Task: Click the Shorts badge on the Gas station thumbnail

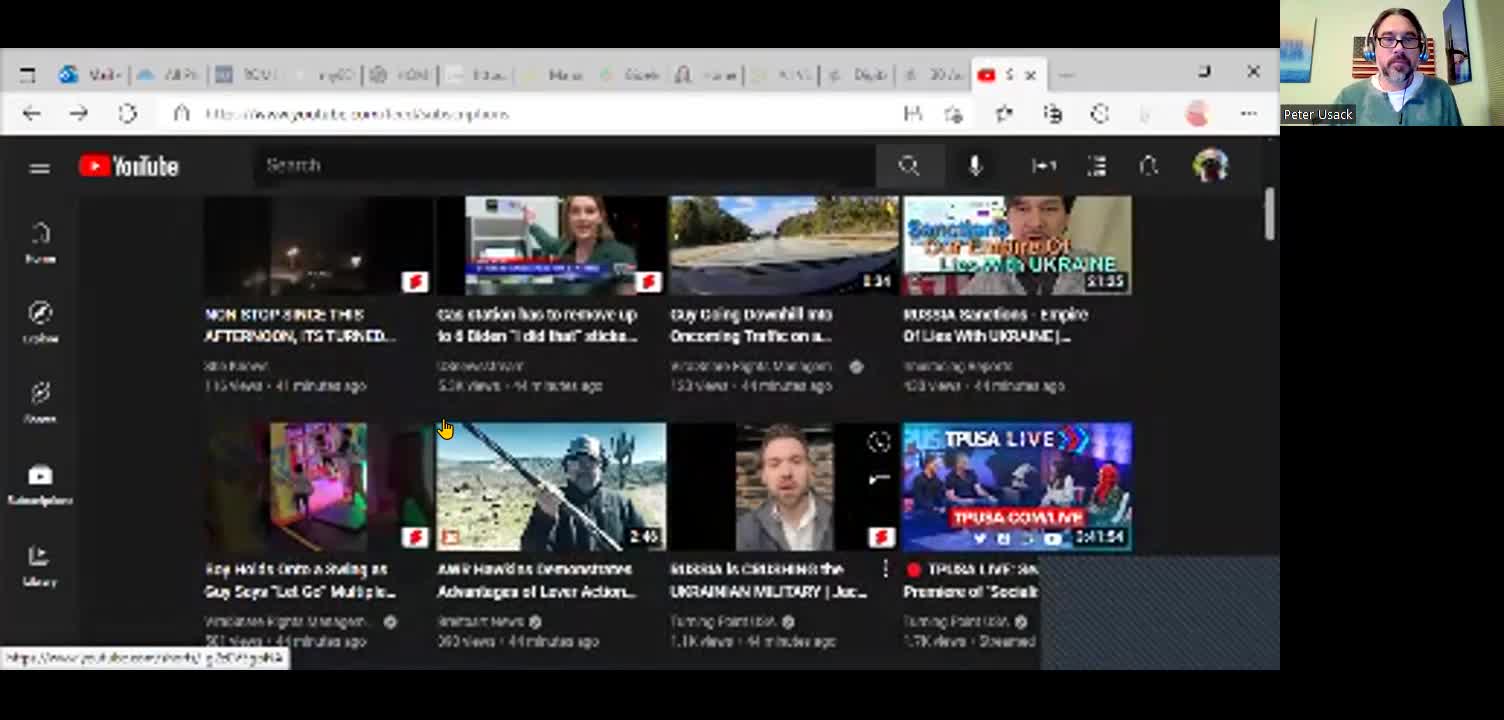Action: 648,282
